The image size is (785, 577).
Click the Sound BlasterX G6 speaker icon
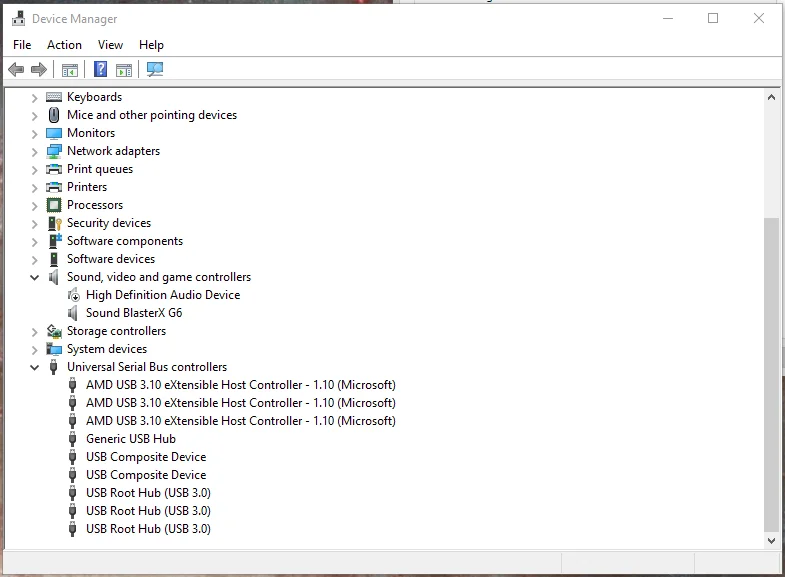73,313
